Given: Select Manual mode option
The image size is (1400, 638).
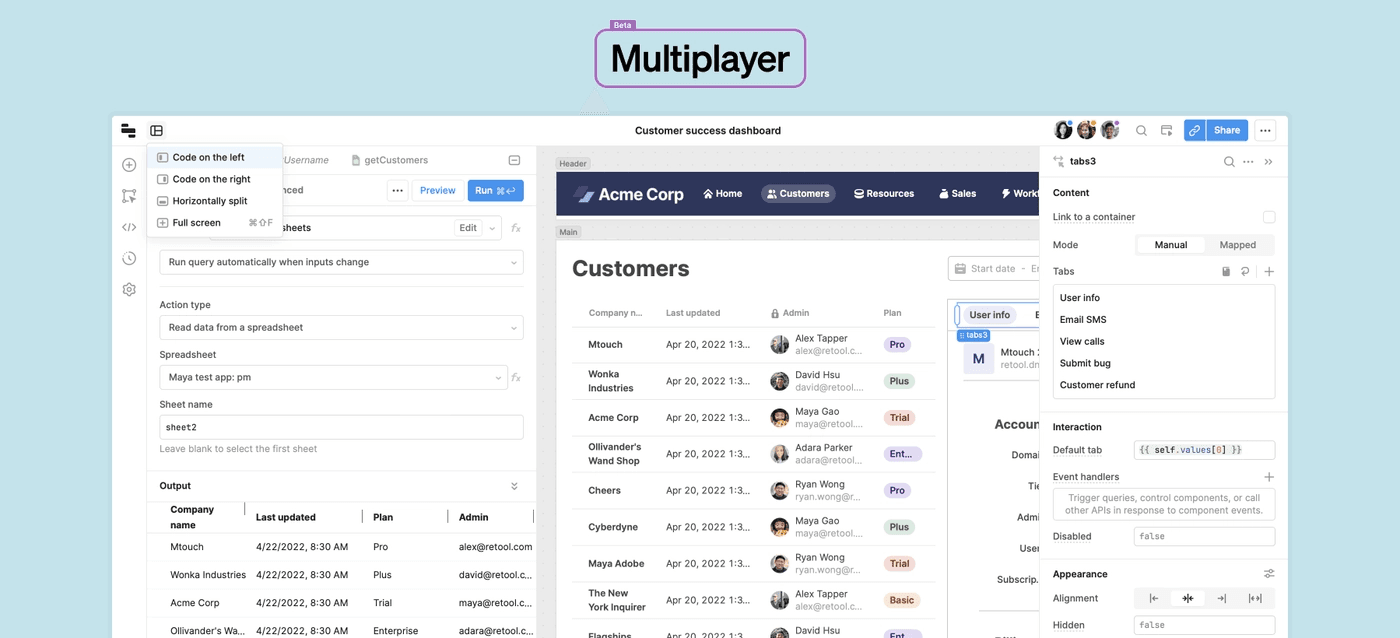Looking at the screenshot, I should click(1170, 245).
